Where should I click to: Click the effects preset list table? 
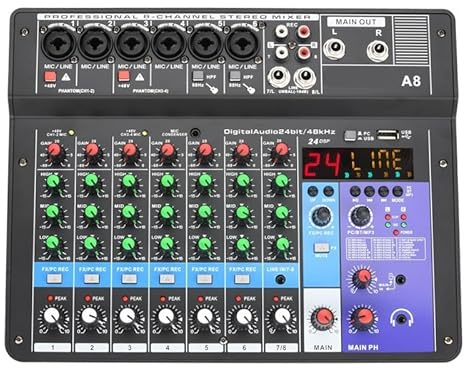tap(386, 249)
